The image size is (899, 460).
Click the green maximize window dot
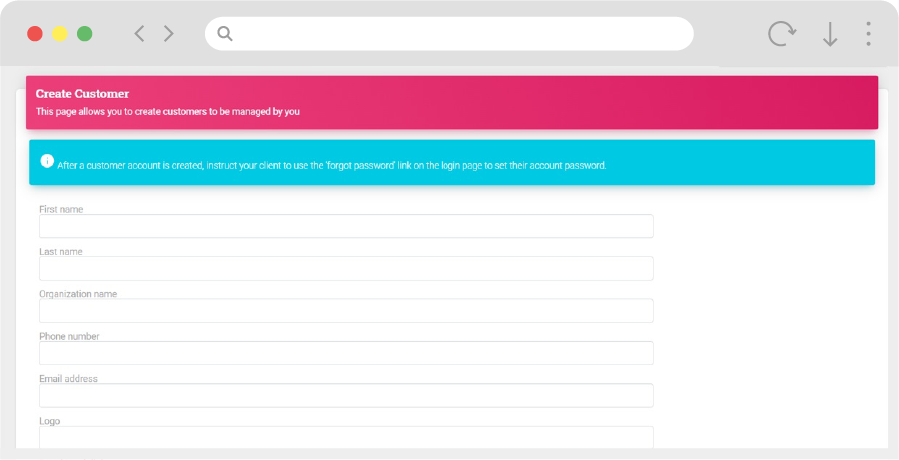(x=85, y=34)
